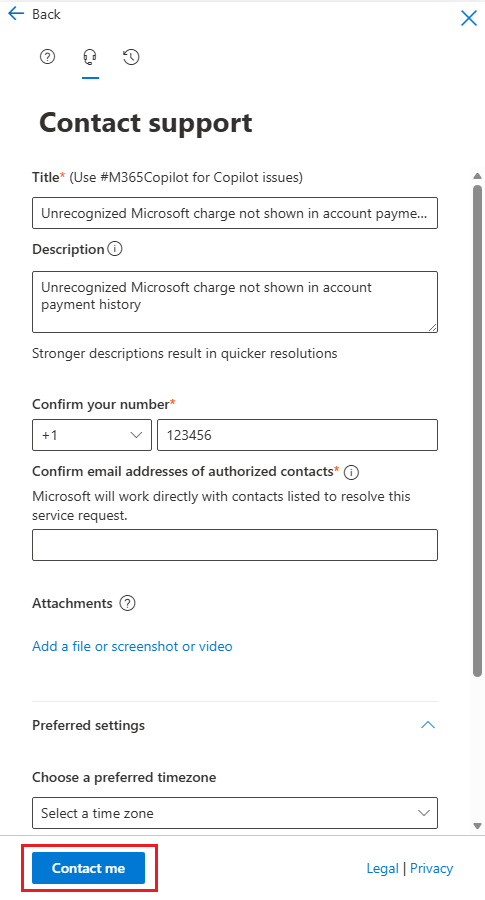Open the Legal link
The image size is (485, 900).
pyautogui.click(x=382, y=868)
